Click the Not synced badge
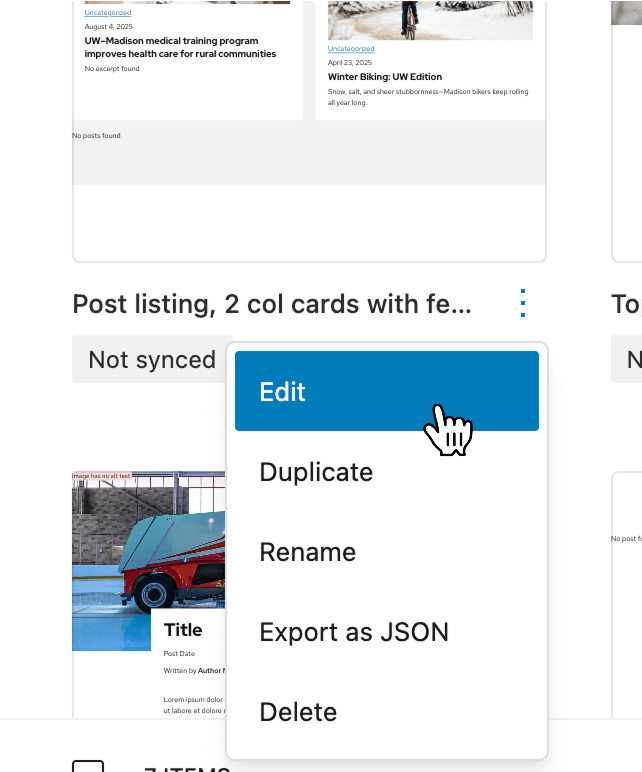Screen dimensions: 642x772 (152, 359)
